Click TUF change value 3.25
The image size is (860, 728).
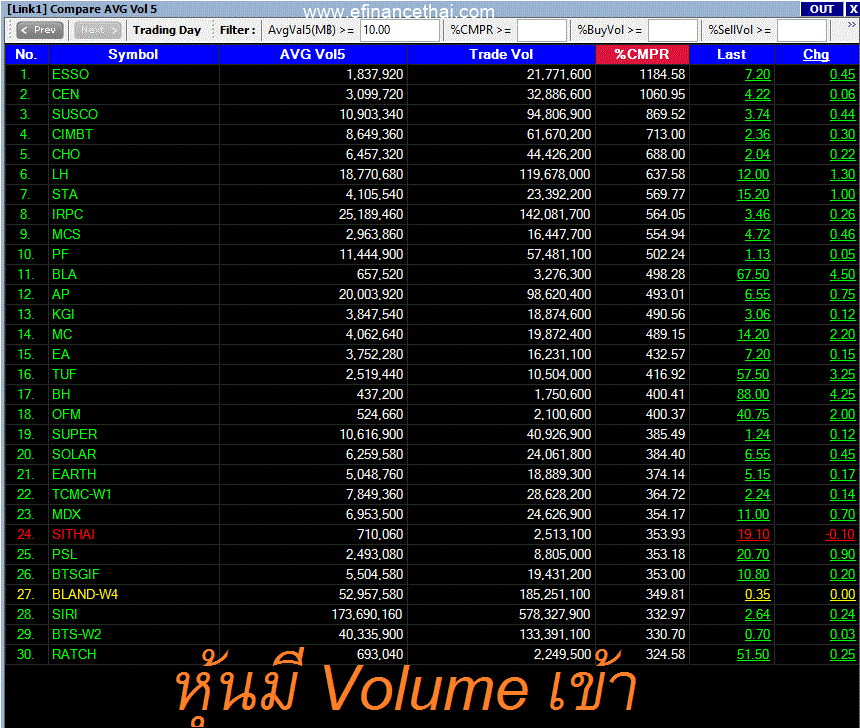click(x=842, y=374)
